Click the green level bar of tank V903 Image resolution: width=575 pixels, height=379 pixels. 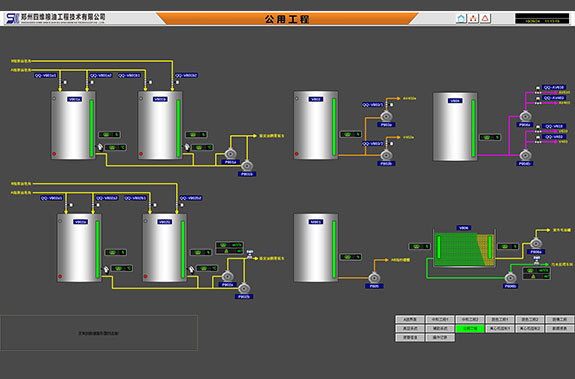point(334,127)
